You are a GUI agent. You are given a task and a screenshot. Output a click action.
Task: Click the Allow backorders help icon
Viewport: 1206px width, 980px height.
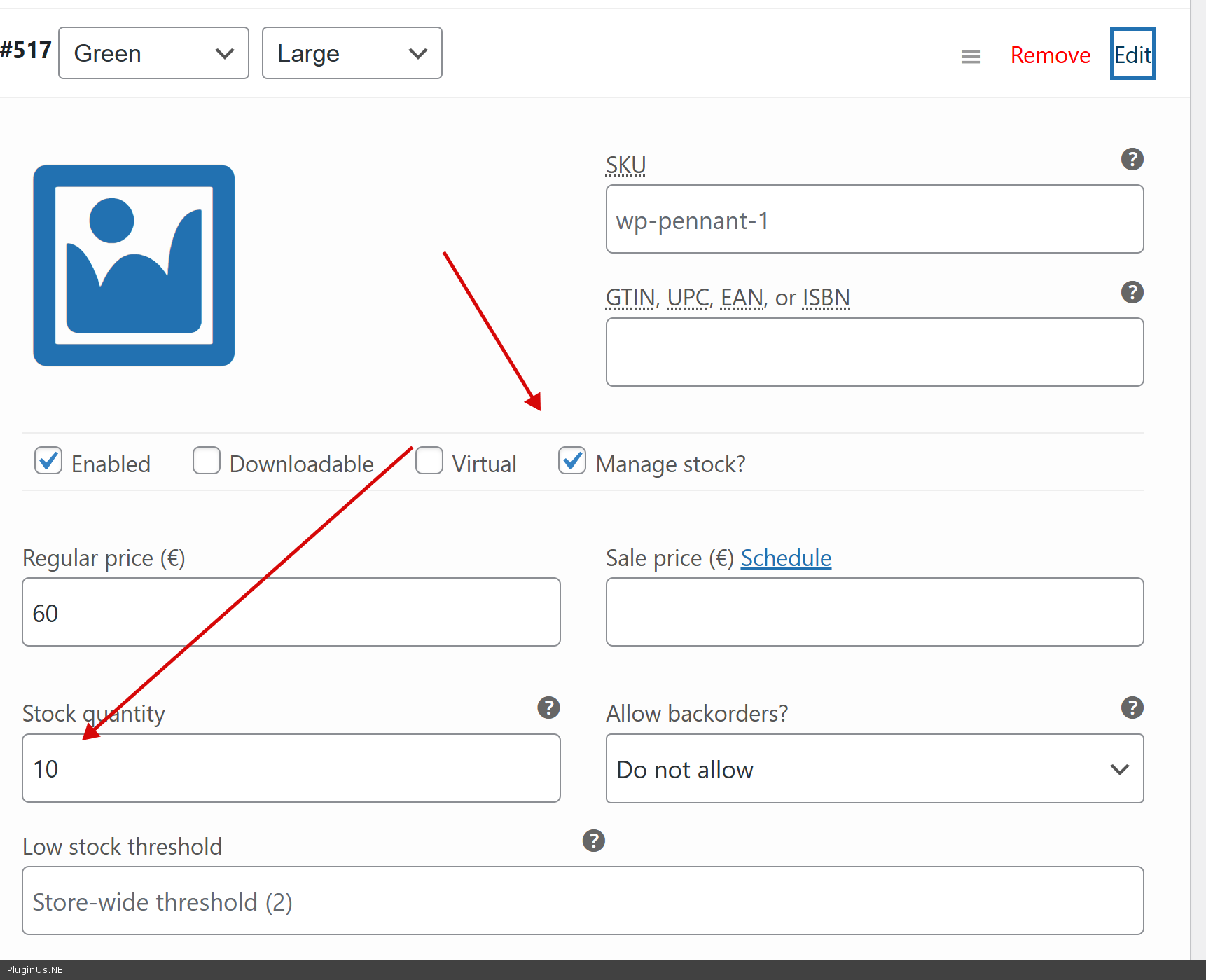(x=1132, y=708)
